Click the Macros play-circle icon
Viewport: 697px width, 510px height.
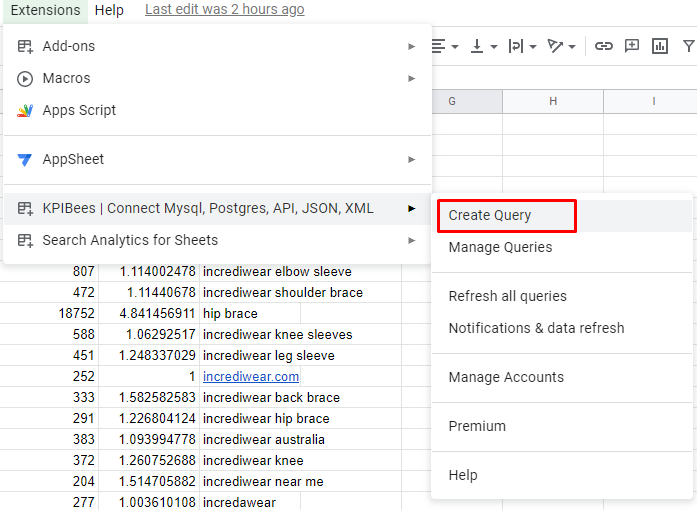[x=25, y=79]
